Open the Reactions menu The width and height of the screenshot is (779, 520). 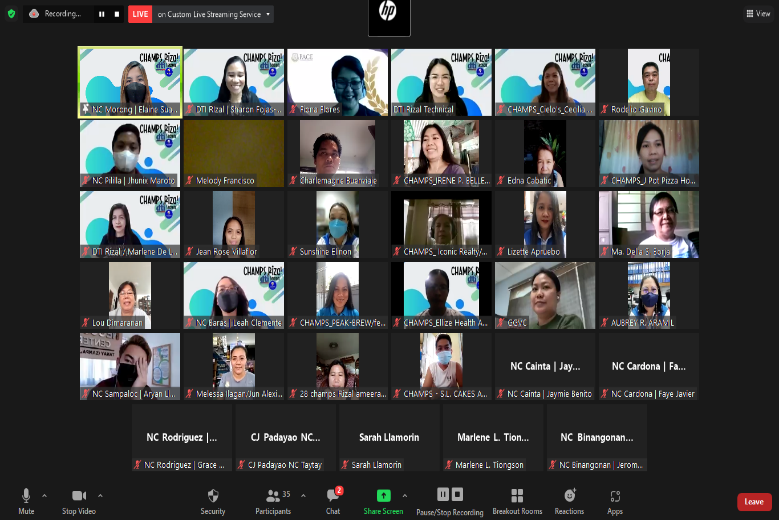(x=569, y=501)
